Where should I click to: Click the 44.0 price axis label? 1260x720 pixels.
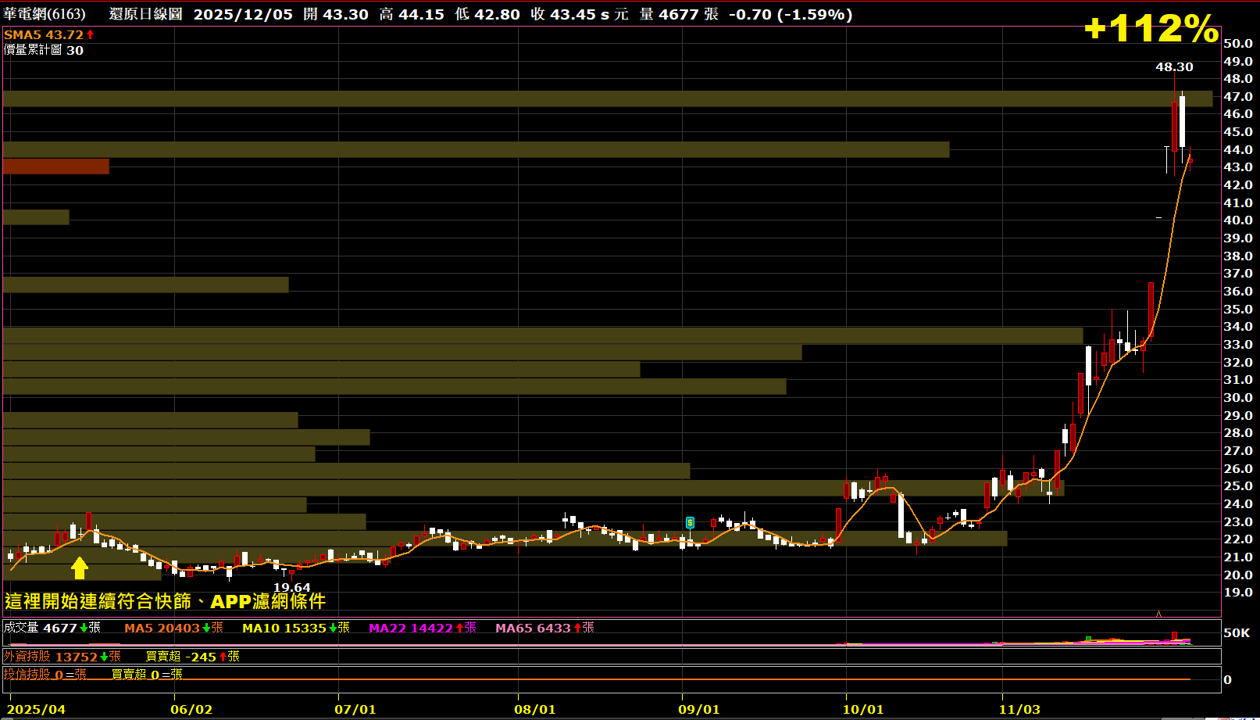(x=1238, y=149)
